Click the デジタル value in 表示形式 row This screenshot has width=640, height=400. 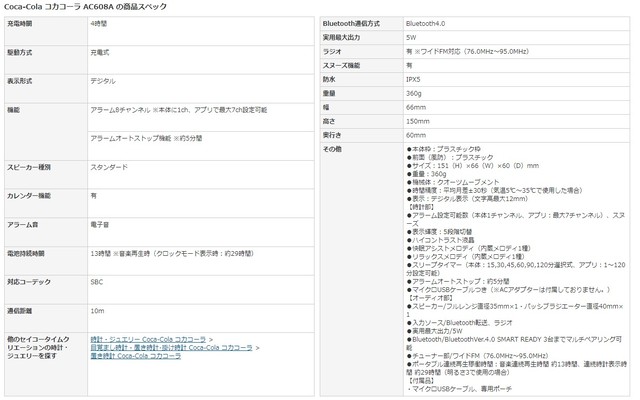coord(103,81)
